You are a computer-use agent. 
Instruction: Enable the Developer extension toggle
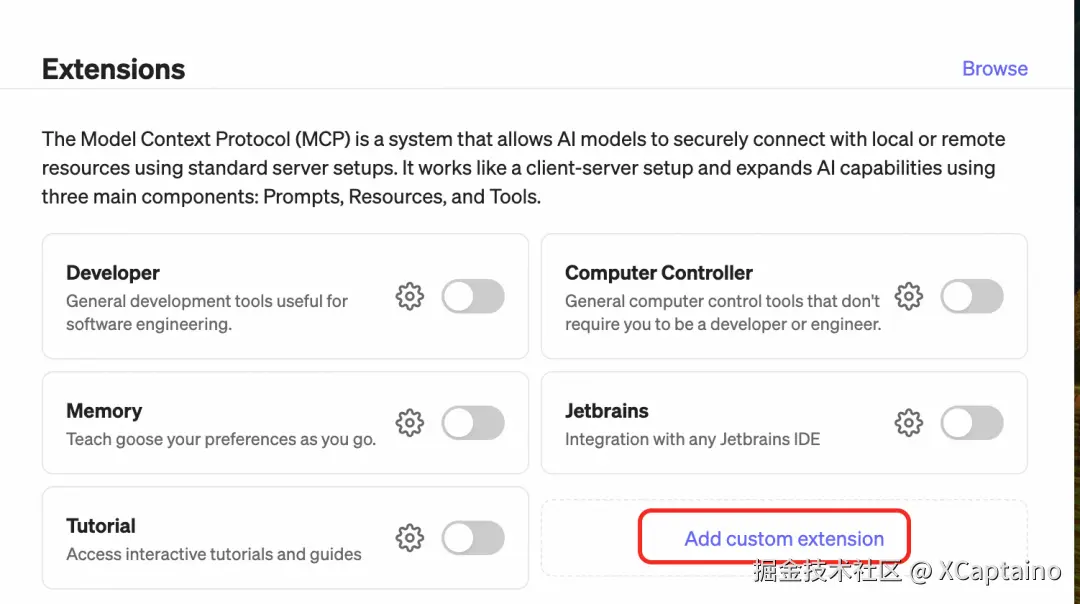click(473, 297)
